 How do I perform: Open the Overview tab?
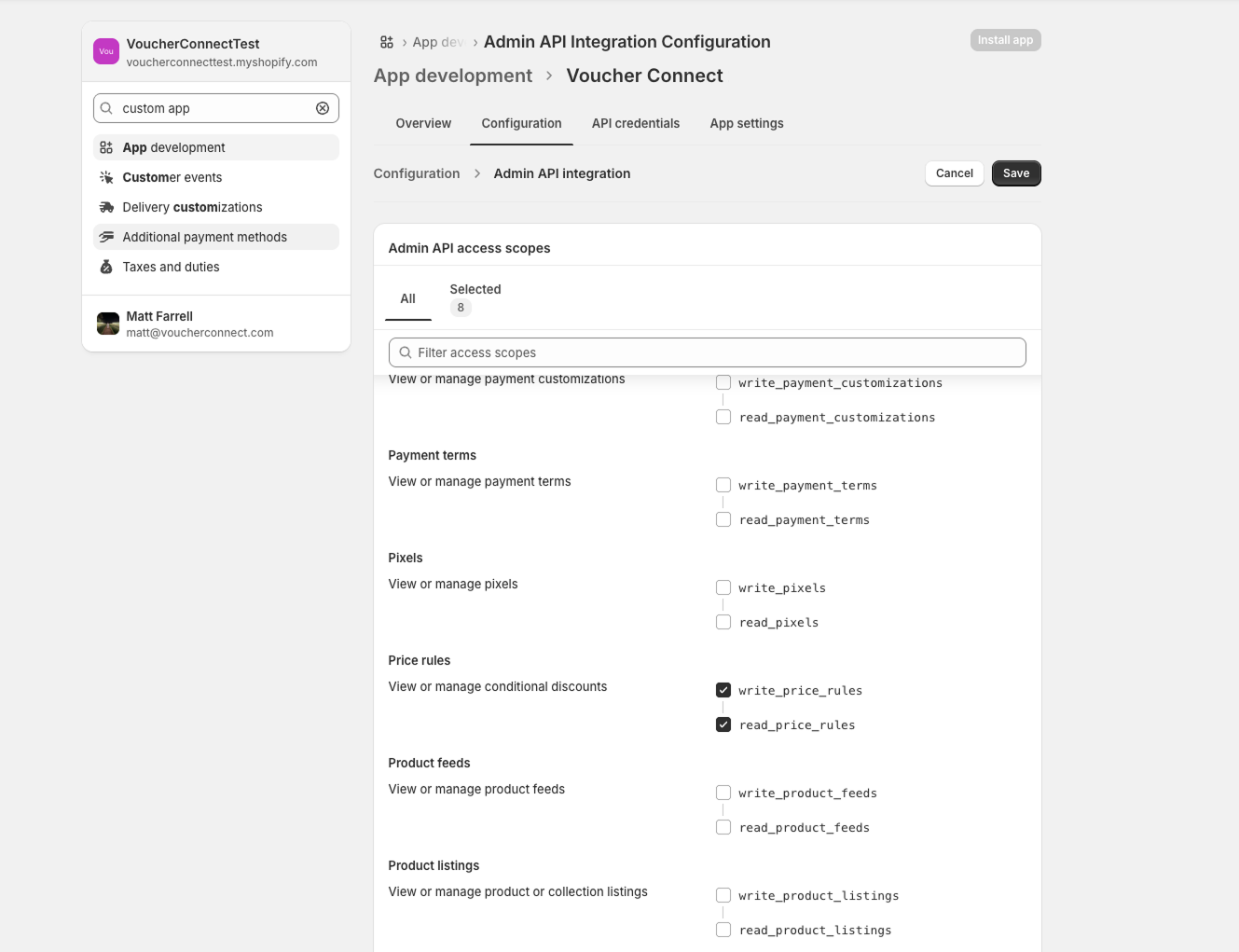[423, 123]
